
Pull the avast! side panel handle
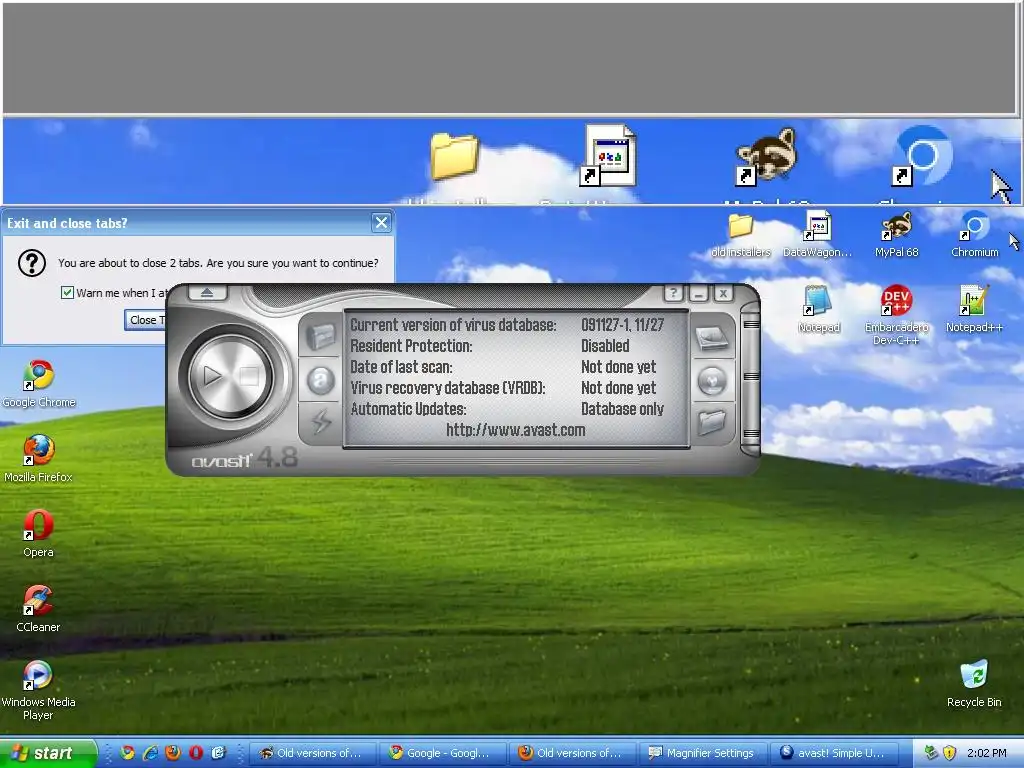point(750,379)
